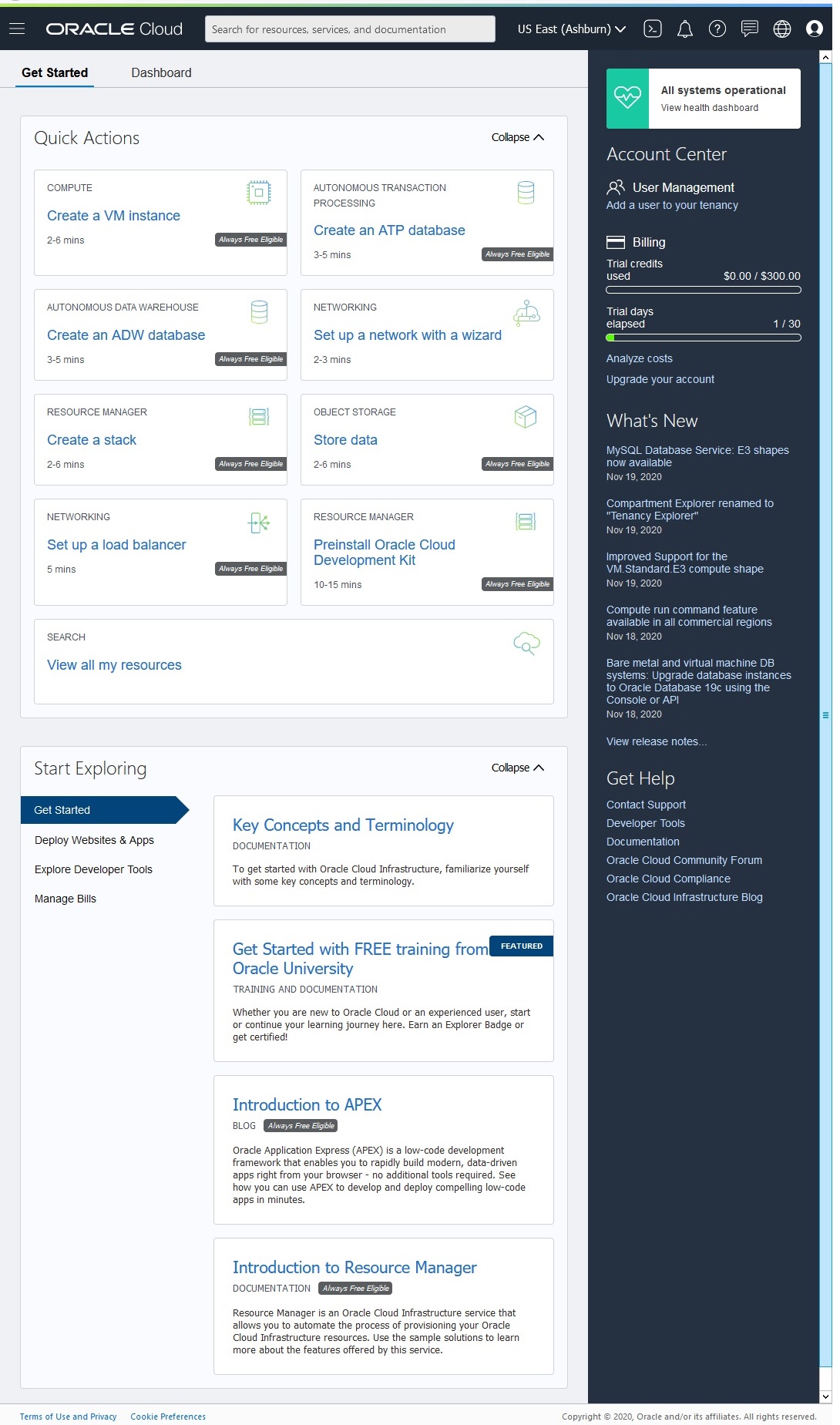
Task: Open View health dashboard link
Action: [710, 108]
